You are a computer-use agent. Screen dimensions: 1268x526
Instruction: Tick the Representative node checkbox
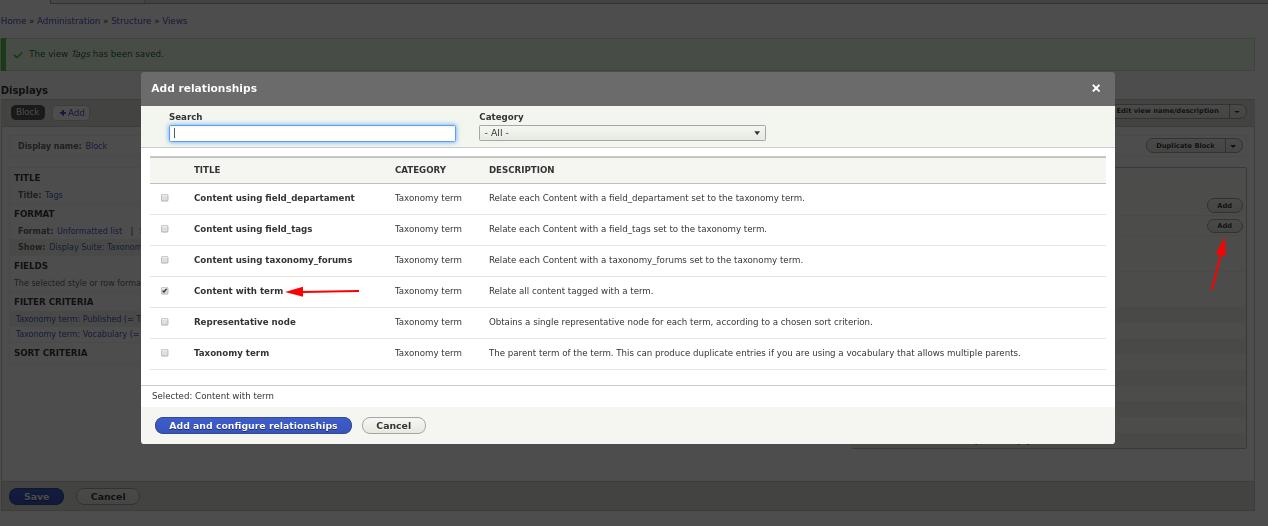[x=165, y=322]
